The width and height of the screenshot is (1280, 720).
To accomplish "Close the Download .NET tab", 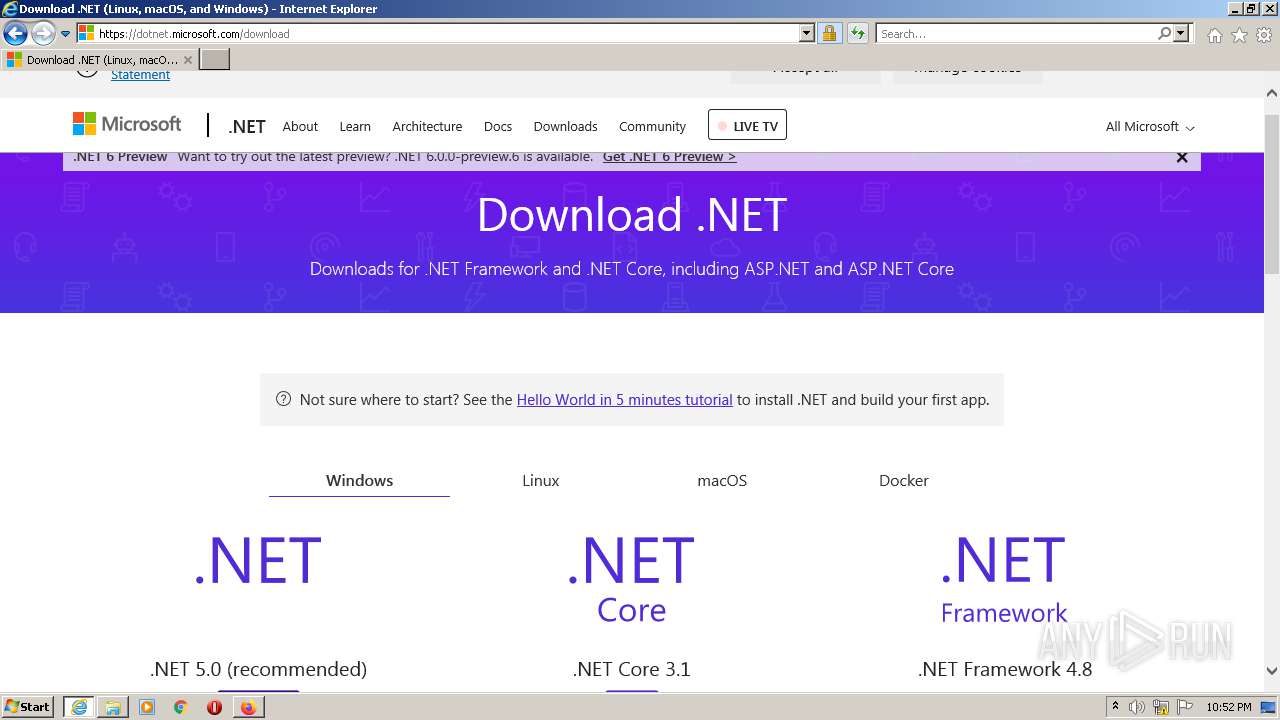I will coord(188,60).
